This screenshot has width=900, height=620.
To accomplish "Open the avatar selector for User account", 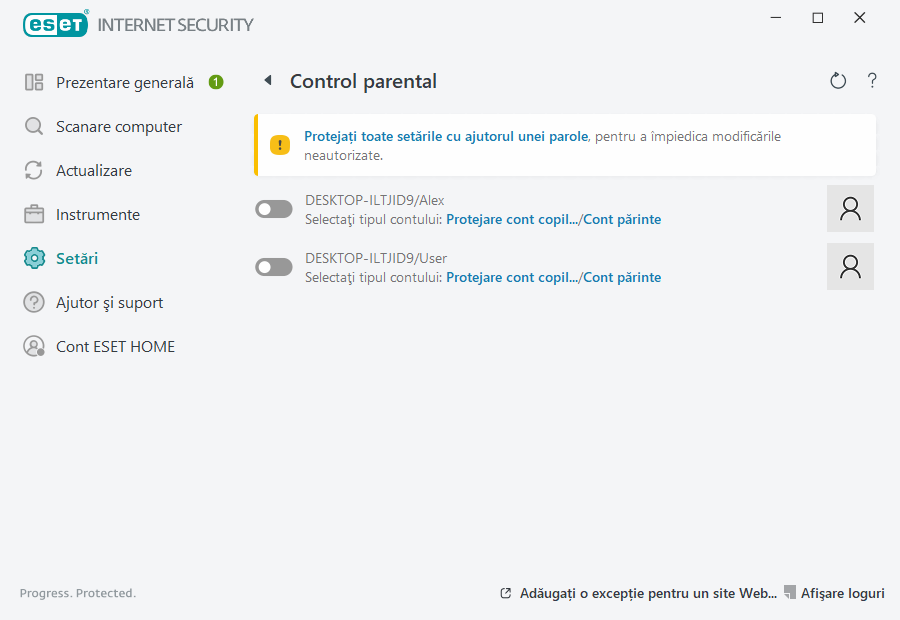I will [x=850, y=266].
